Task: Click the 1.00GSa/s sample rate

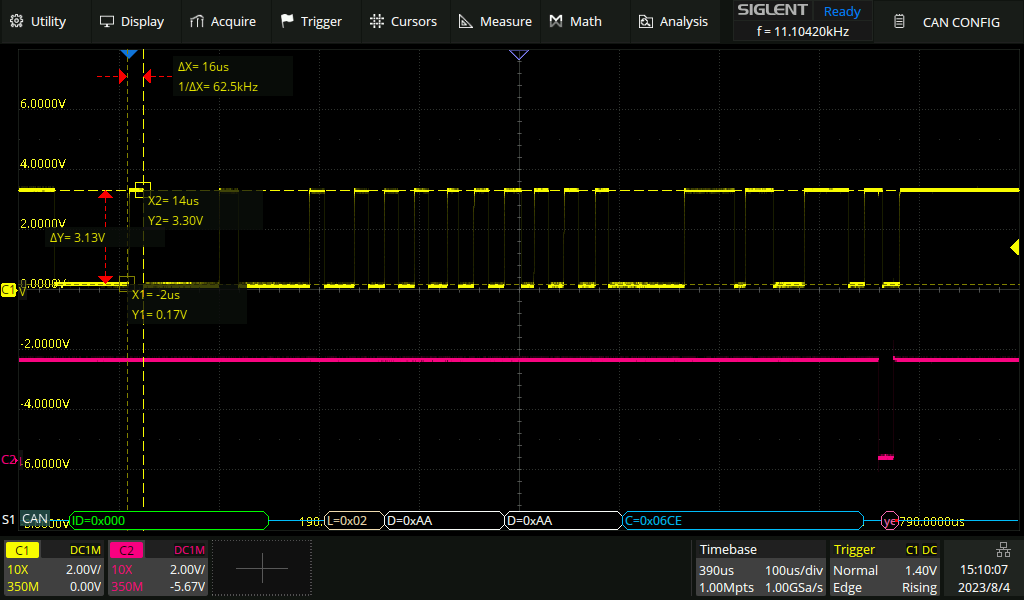Action: [794, 588]
